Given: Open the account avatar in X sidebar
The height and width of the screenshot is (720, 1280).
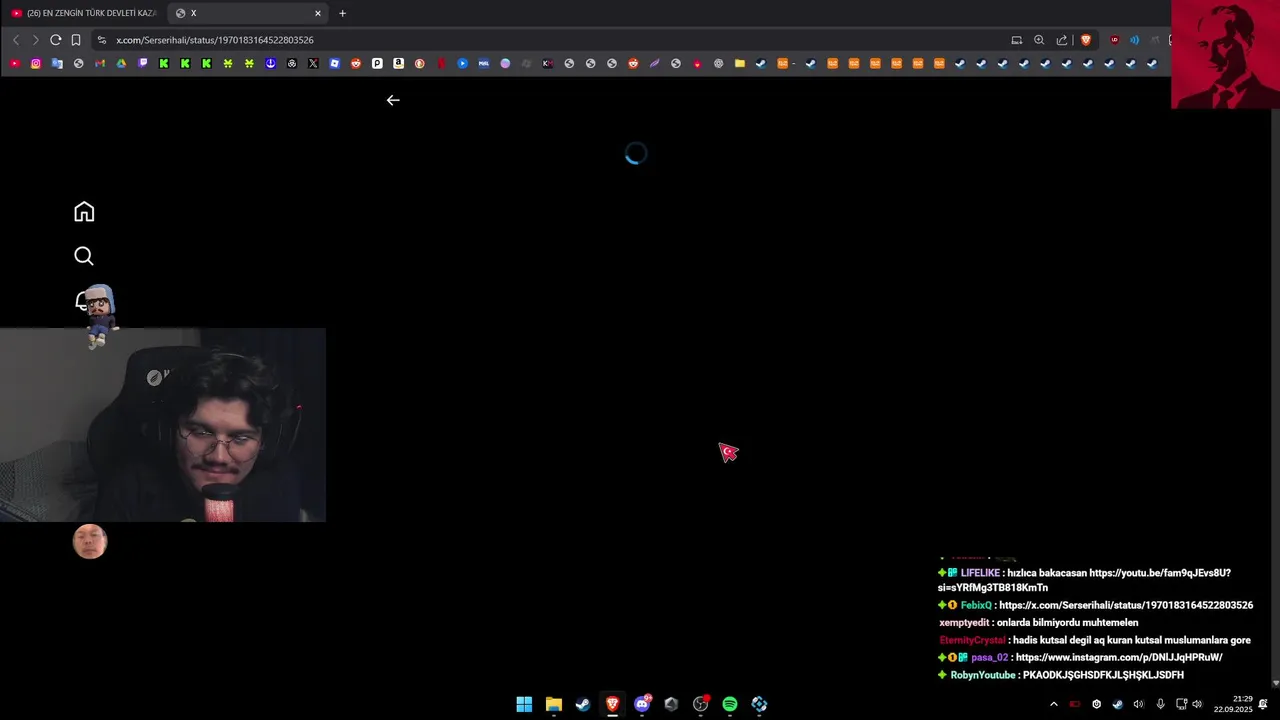Looking at the screenshot, I should (90, 541).
